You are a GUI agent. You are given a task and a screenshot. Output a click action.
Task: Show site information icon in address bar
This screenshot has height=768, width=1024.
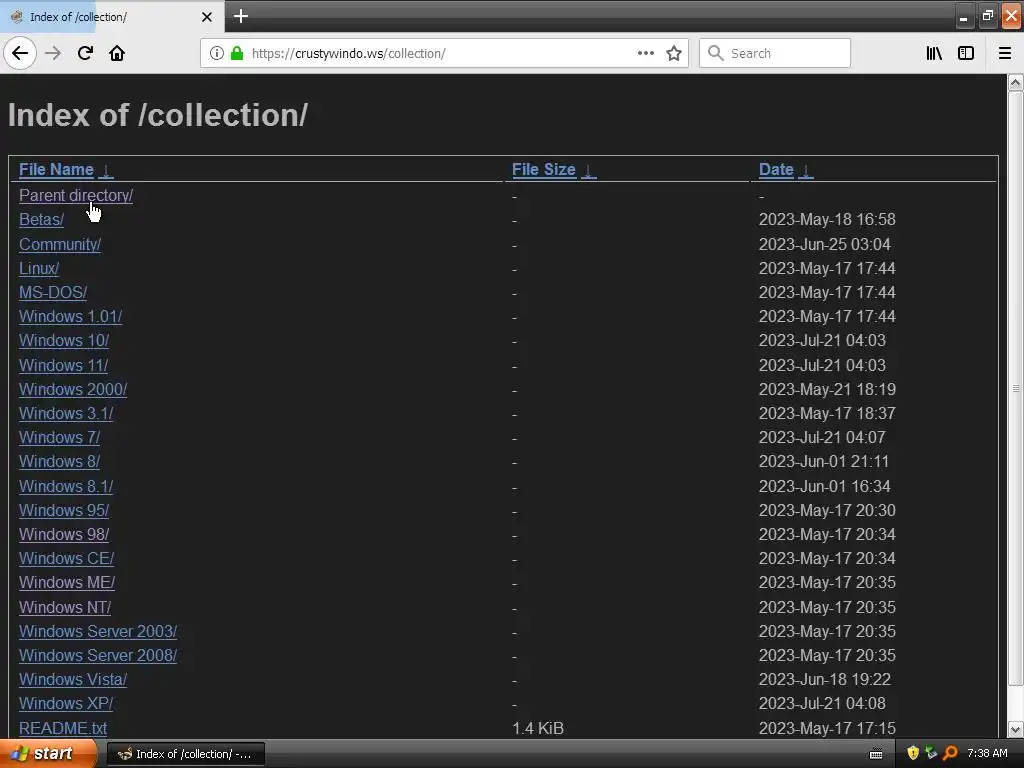click(217, 54)
